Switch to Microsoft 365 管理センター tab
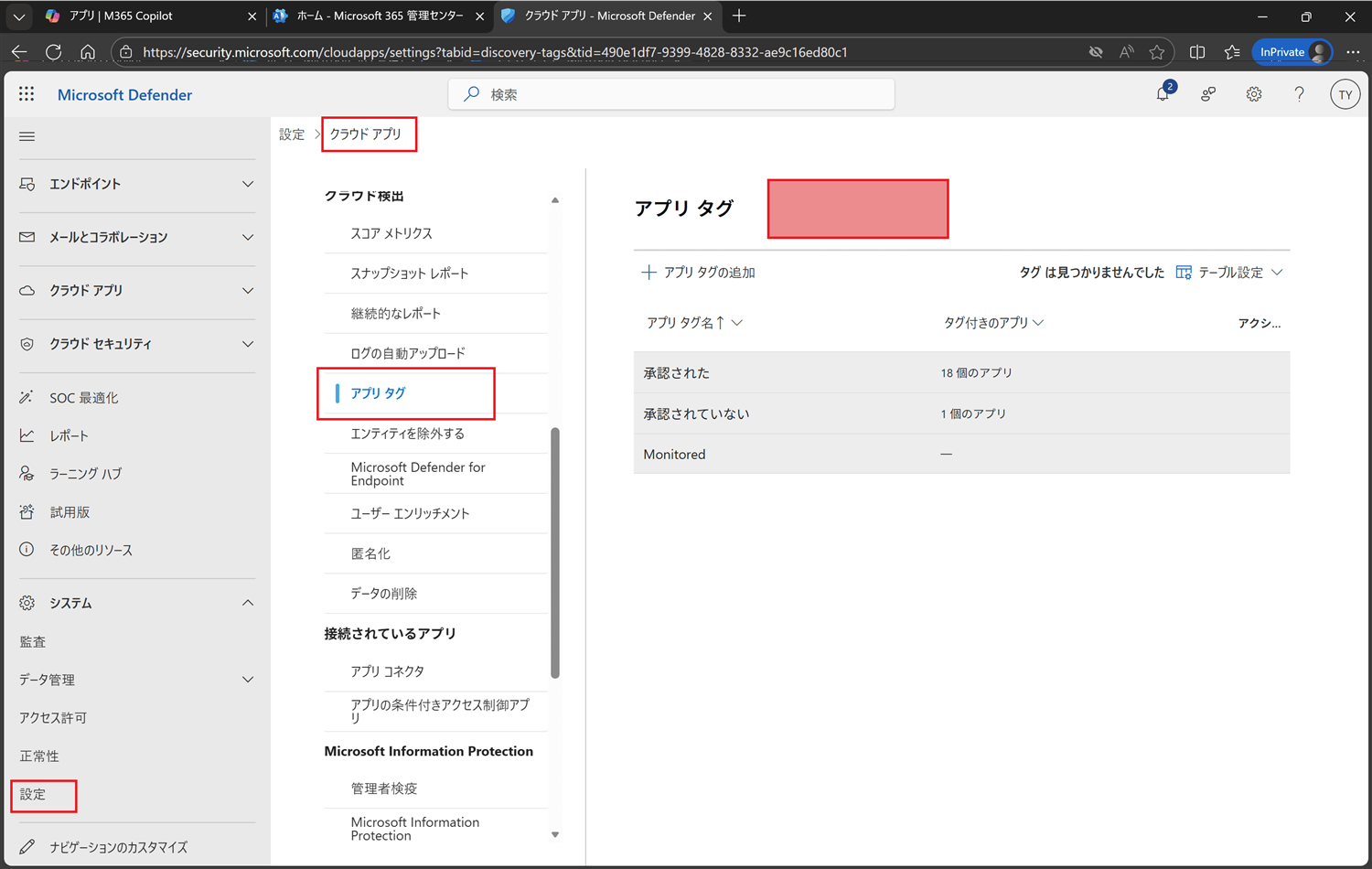 (x=379, y=16)
